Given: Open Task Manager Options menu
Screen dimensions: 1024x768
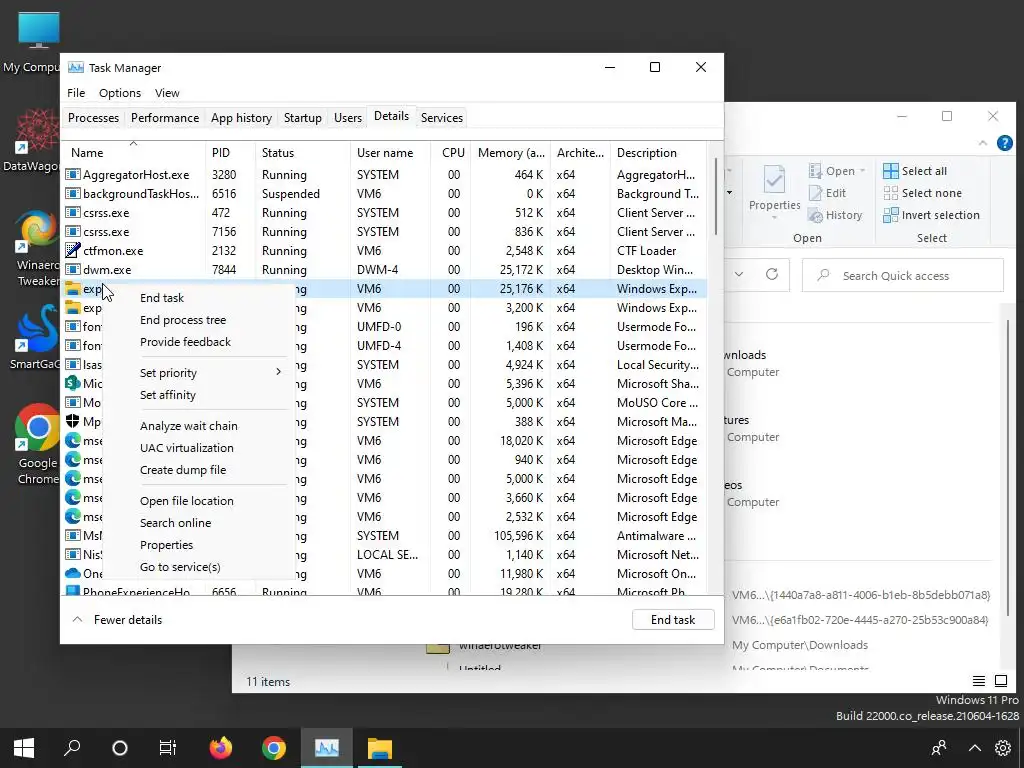Looking at the screenshot, I should click(120, 93).
